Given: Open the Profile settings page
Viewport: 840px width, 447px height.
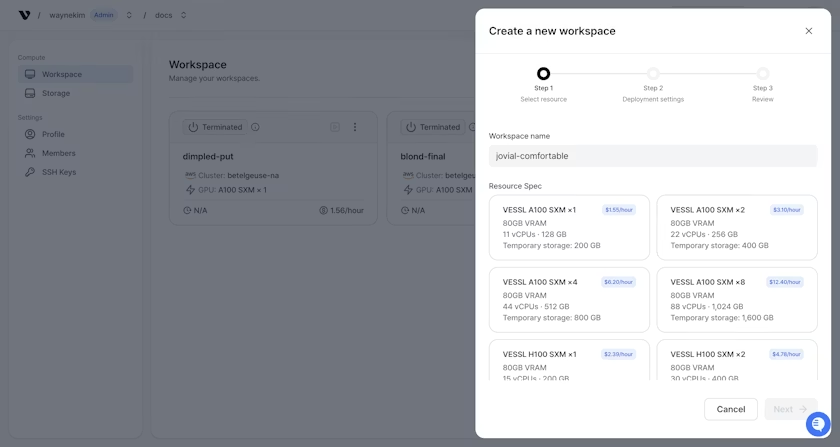Looking at the screenshot, I should (x=75, y=134).
